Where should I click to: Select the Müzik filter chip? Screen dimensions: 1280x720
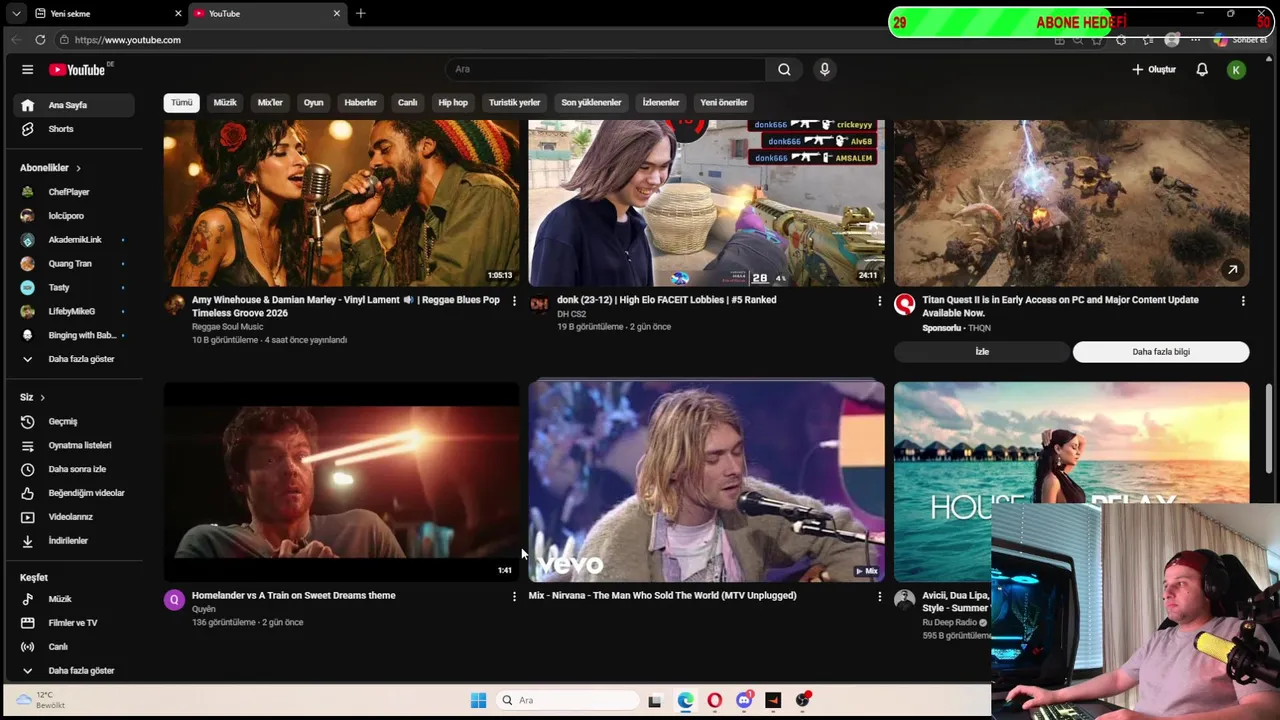225,102
